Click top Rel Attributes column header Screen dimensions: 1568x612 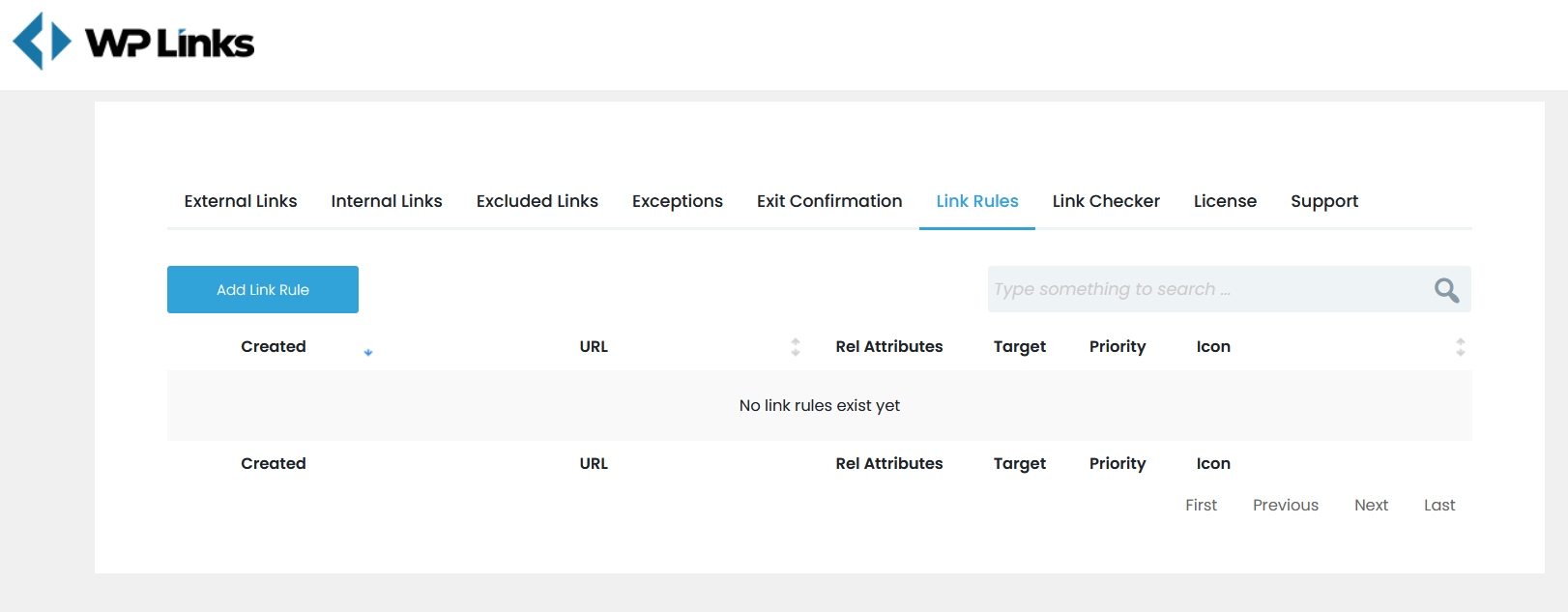[x=889, y=346]
